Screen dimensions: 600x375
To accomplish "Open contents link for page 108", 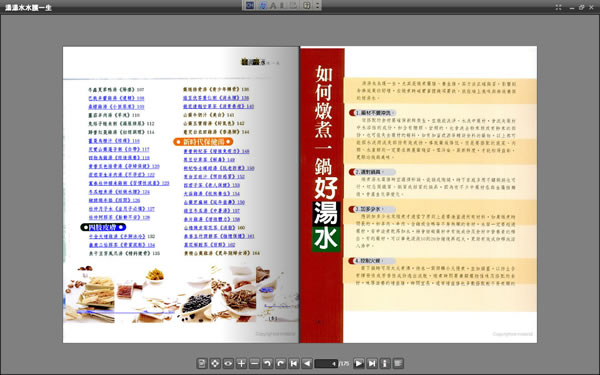I will [x=116, y=98].
